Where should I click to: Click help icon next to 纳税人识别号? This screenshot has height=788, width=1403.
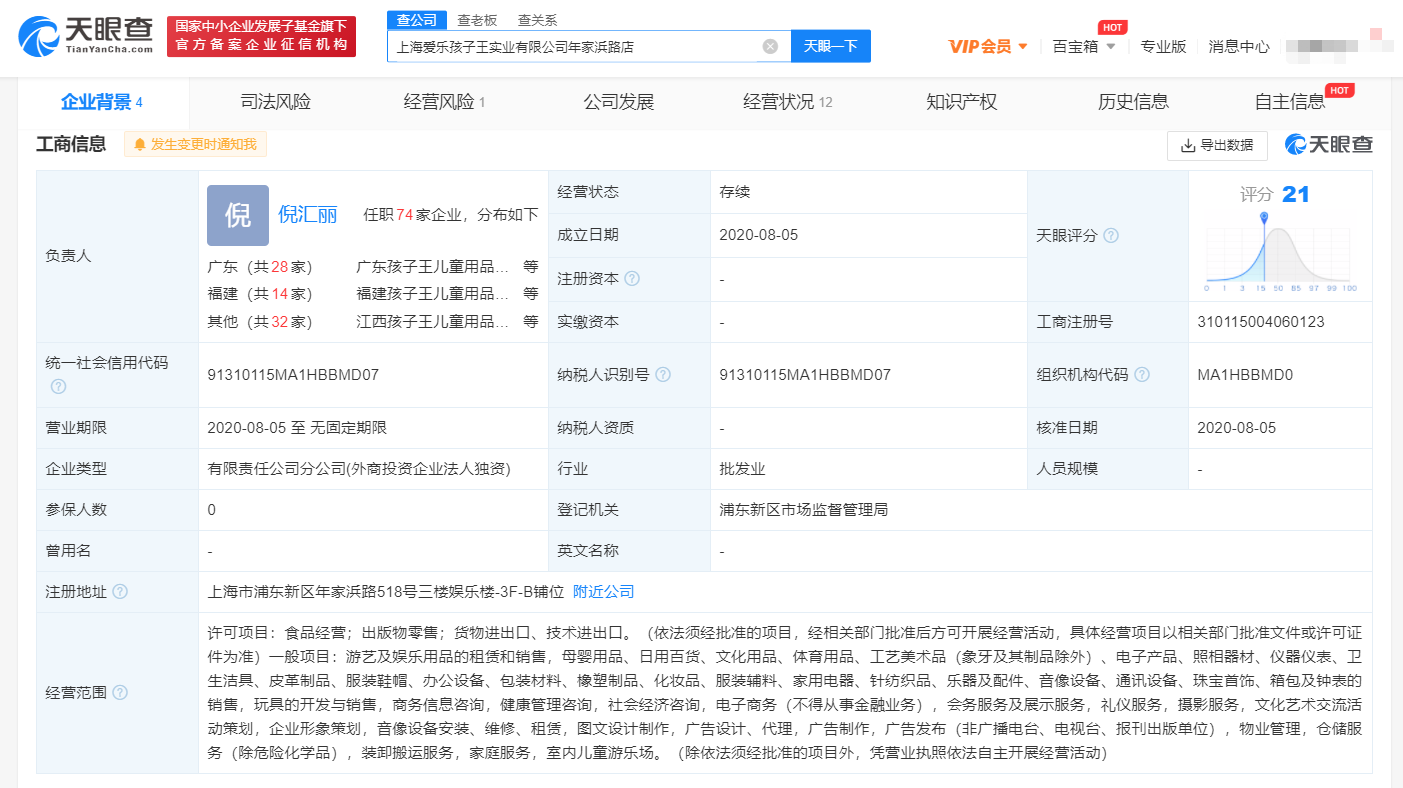pyautogui.click(x=662, y=375)
